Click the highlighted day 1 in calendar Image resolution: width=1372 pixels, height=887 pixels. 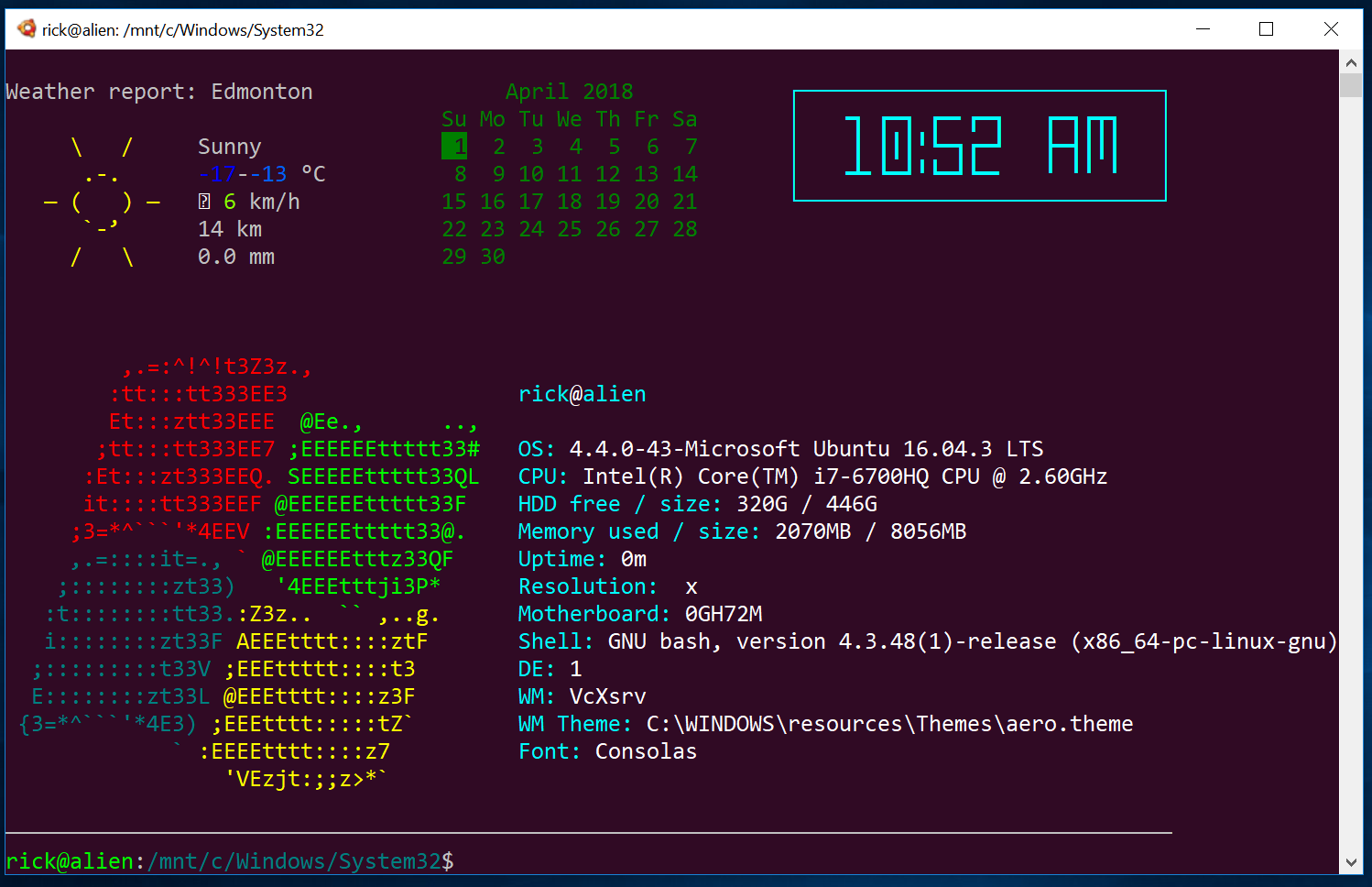454,147
